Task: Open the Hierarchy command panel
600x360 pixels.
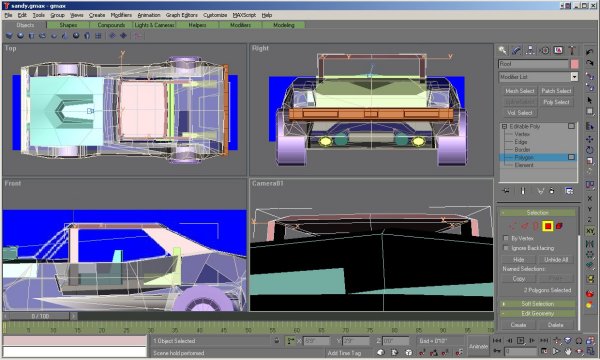Action: pyautogui.click(x=530, y=50)
